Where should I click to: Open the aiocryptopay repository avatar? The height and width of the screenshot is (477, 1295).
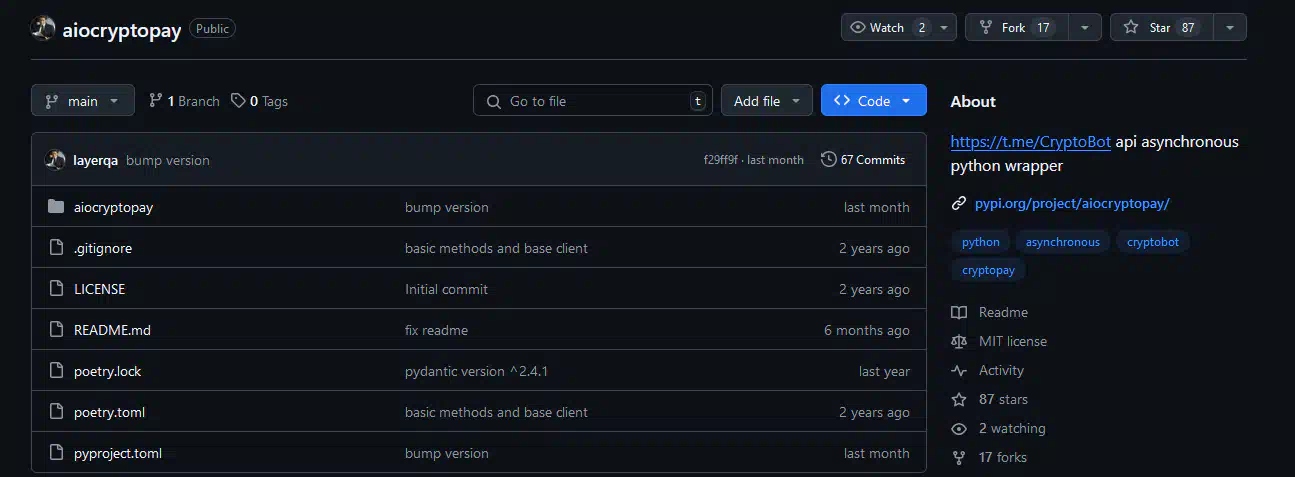[43, 29]
